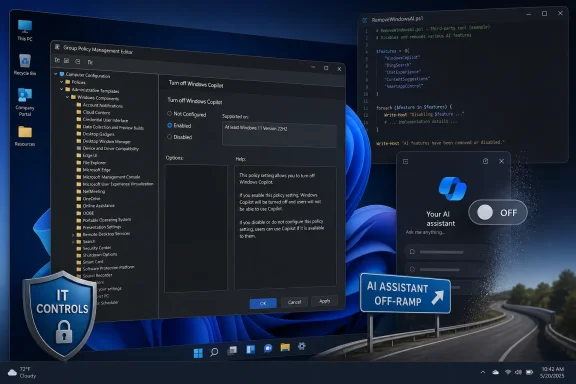Open File Explorer from the taskbar
This screenshot has height=384, width=576.
pyautogui.click(x=285, y=347)
